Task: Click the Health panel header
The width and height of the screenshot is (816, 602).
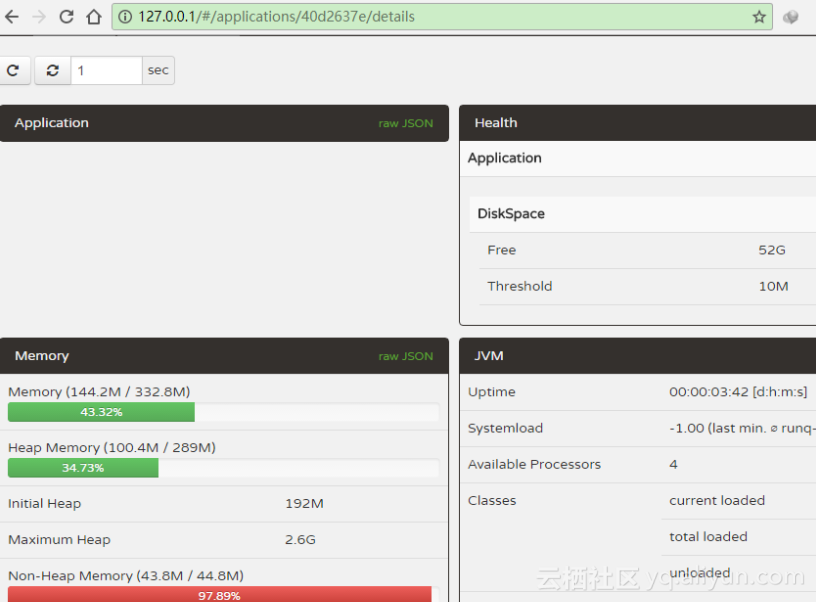Action: 638,123
